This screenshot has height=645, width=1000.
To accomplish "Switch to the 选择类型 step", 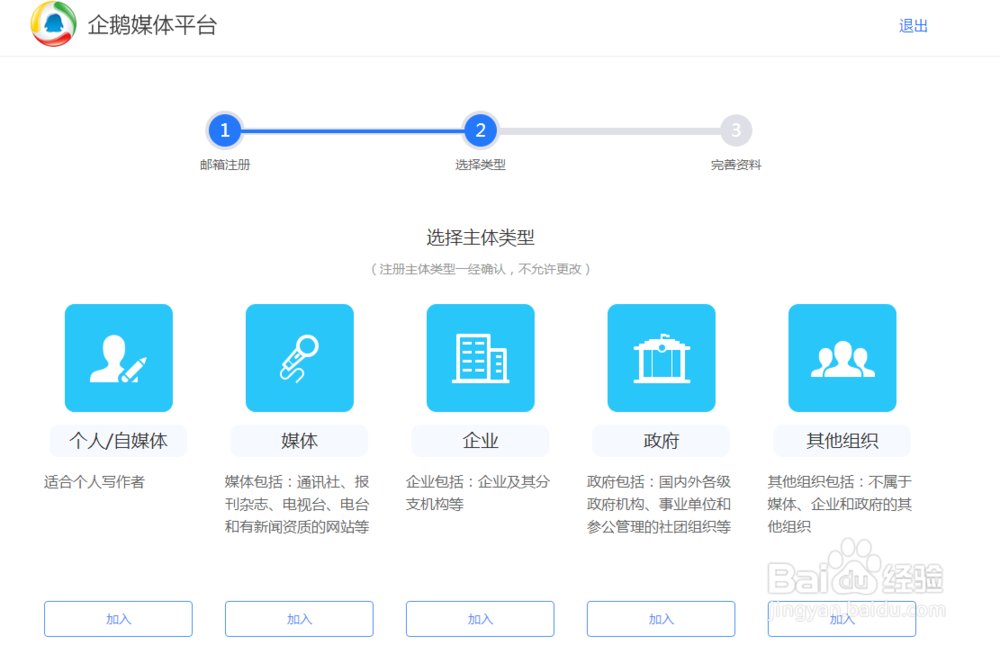I will coord(480,130).
